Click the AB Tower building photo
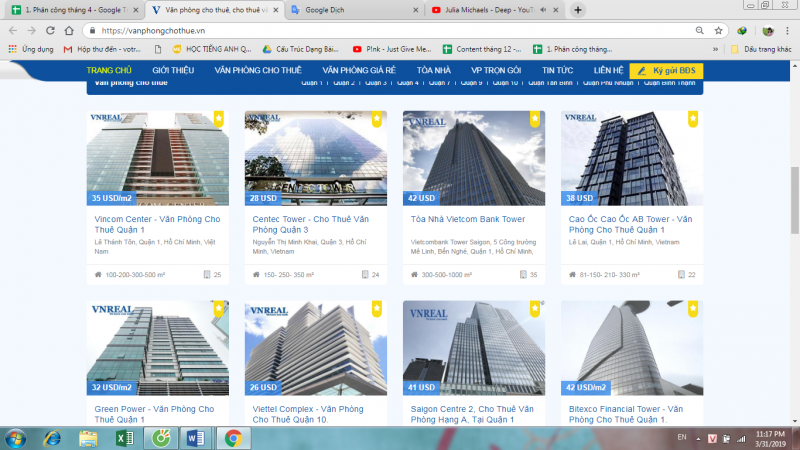Image resolution: width=800 pixels, height=450 pixels. [632, 158]
